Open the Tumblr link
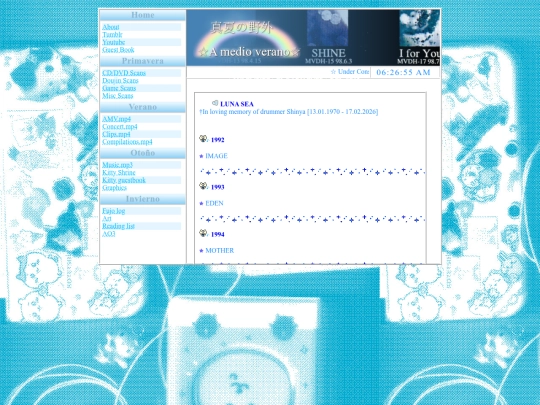Viewport: 540px width, 405px height. click(112, 34)
